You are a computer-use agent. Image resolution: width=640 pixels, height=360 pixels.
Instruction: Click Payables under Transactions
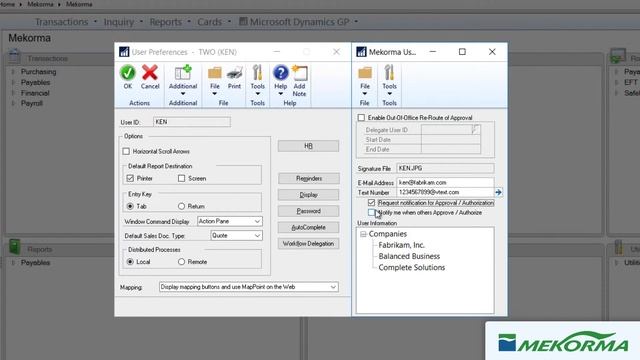tap(36, 82)
